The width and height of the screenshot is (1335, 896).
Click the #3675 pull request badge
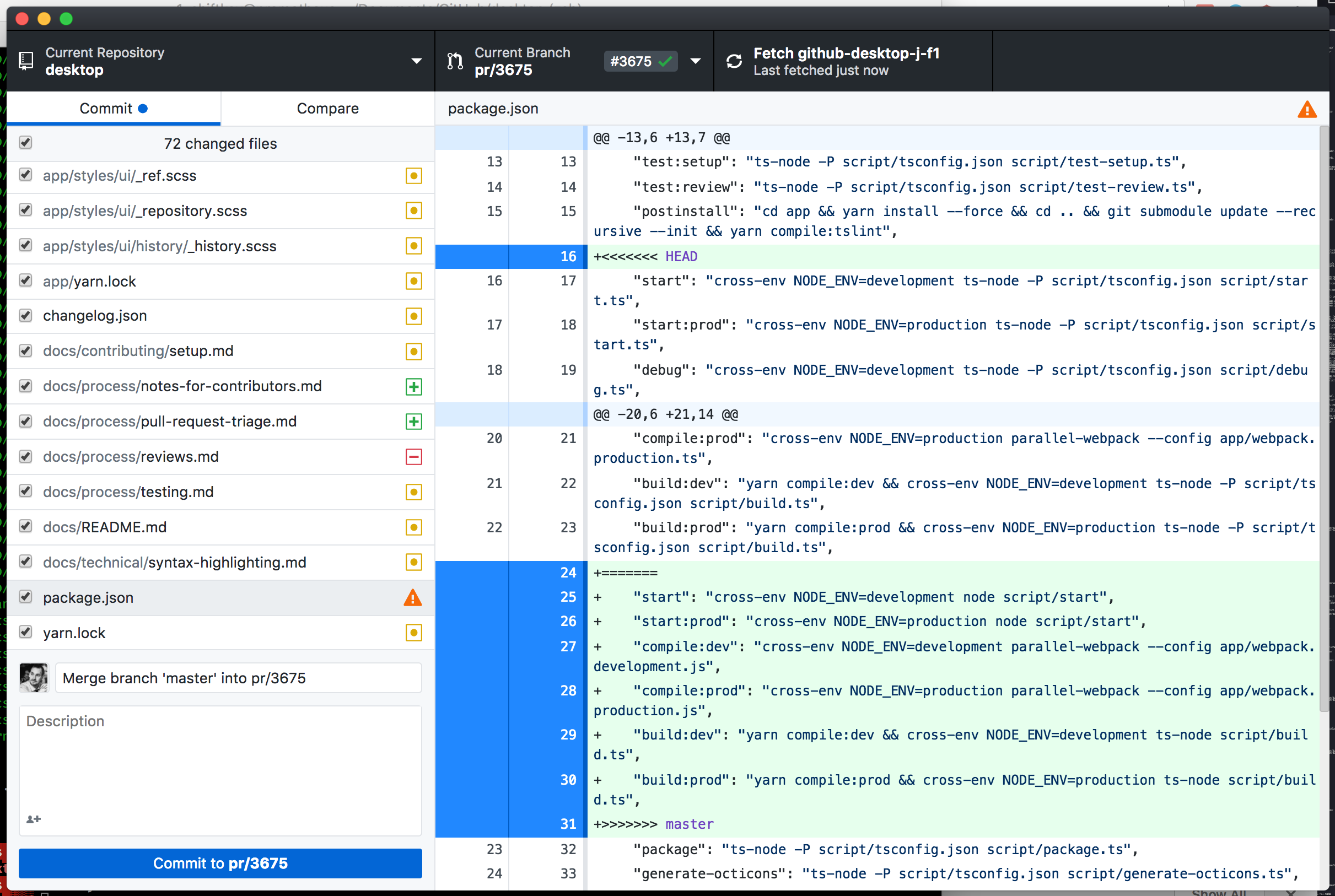[640, 61]
